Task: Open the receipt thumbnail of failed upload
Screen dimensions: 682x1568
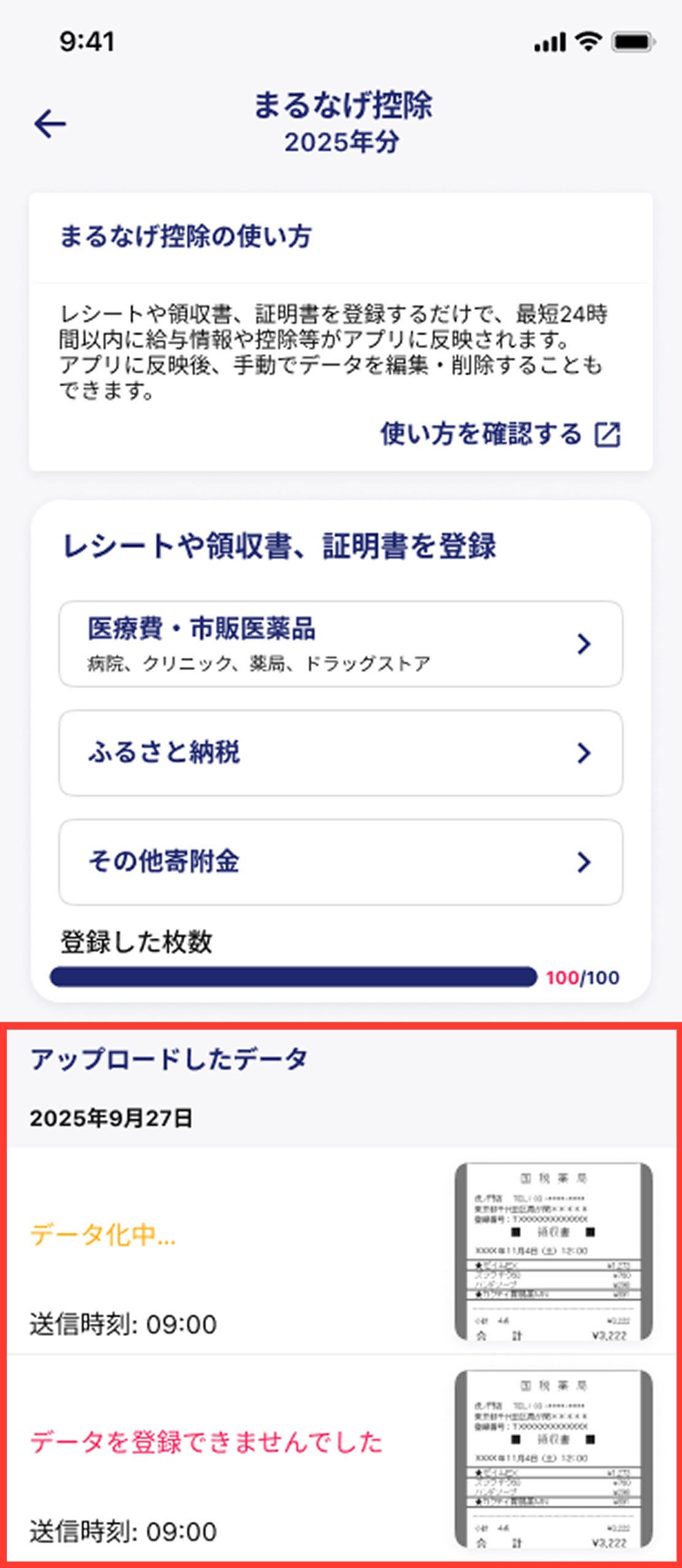Action: tap(554, 1459)
